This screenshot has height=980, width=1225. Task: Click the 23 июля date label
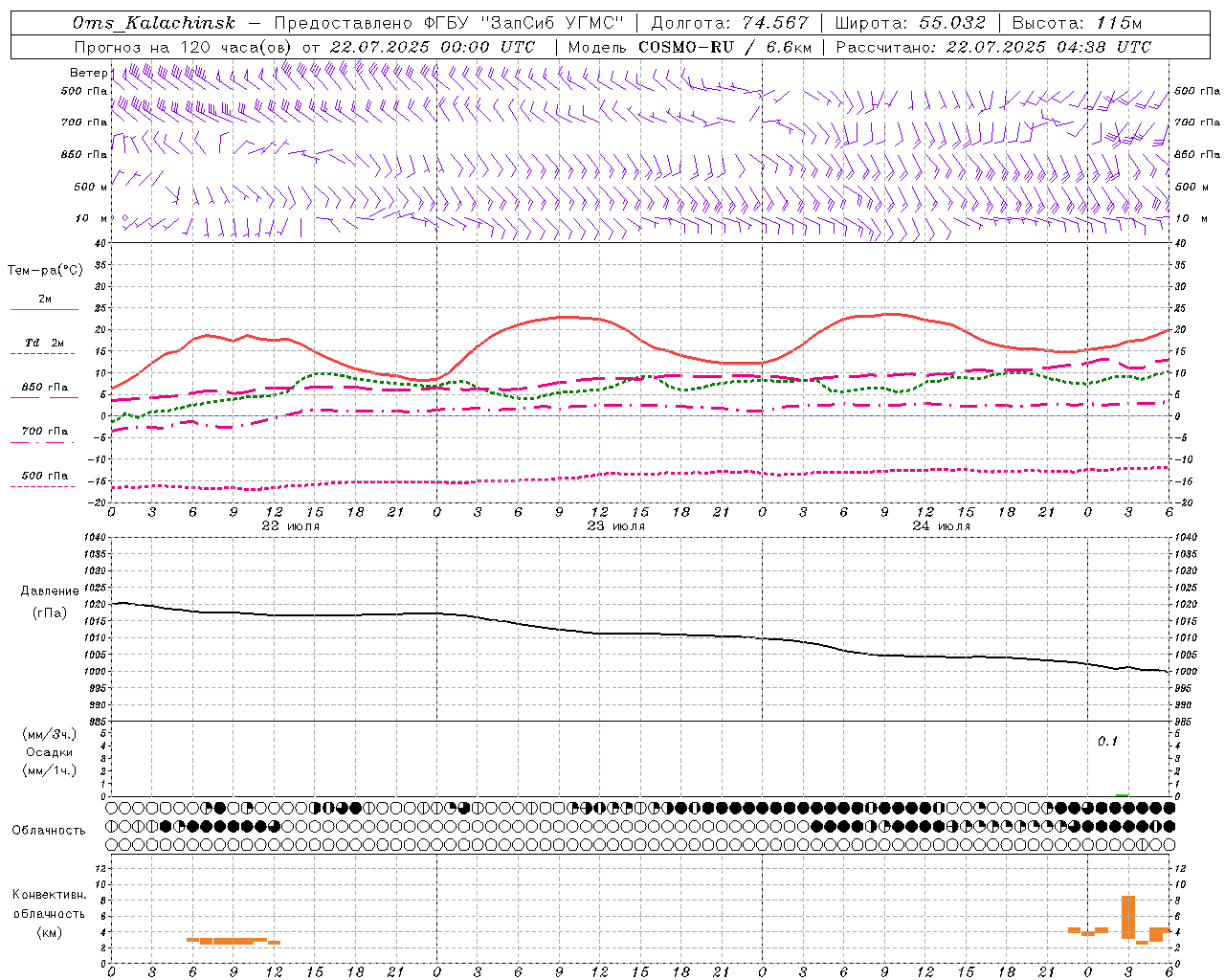pos(616,526)
